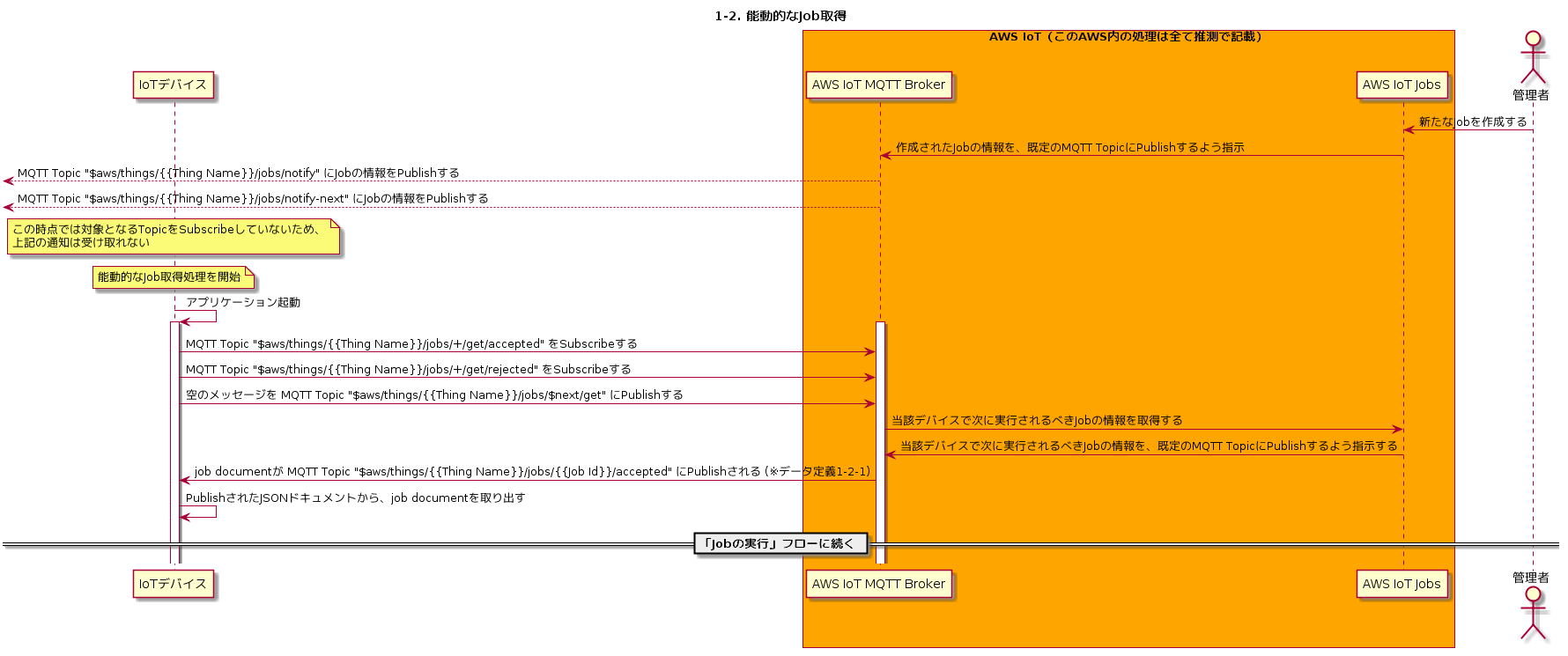
Task: Select the lower IoTデバイス participant box
Action: [x=173, y=584]
